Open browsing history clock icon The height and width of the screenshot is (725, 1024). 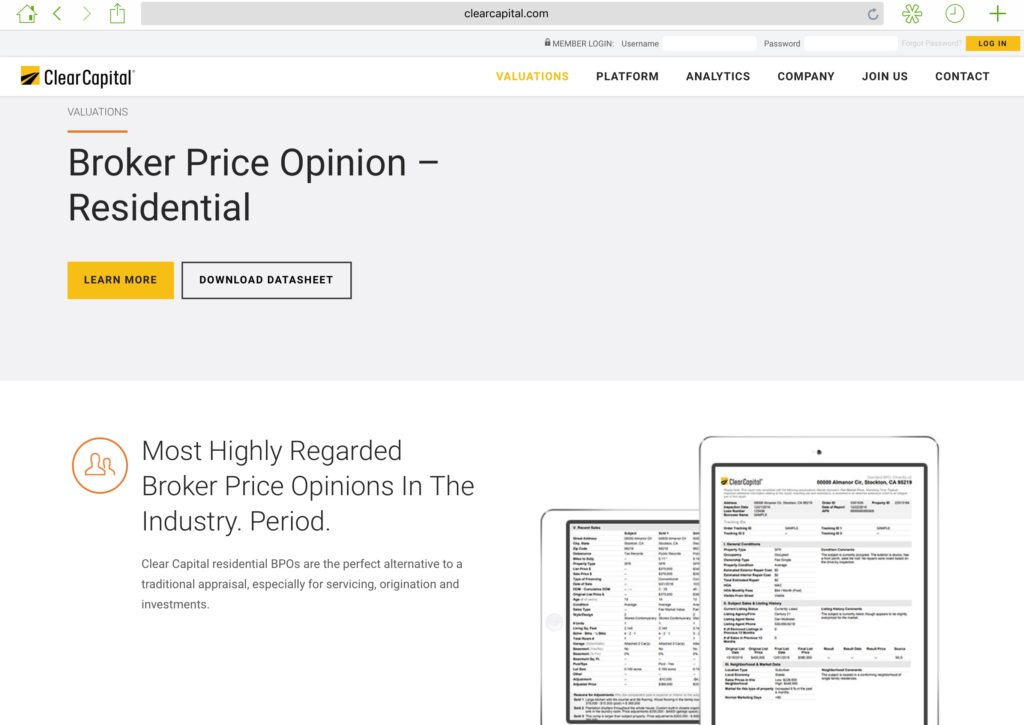coord(954,14)
